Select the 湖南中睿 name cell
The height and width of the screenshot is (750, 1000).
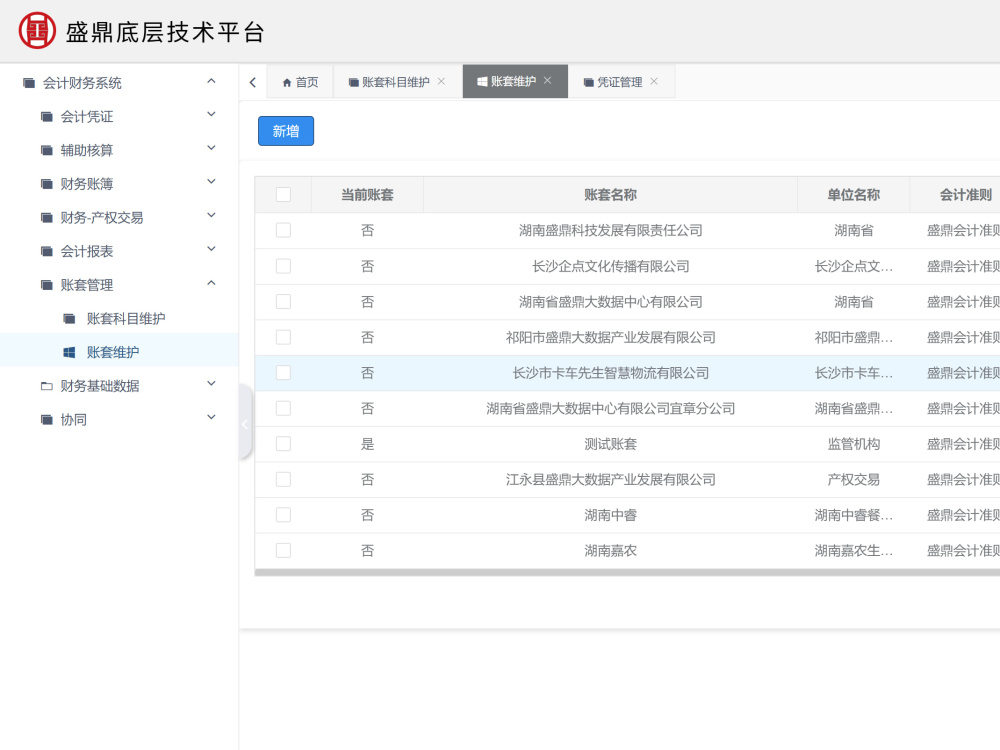[x=610, y=515]
